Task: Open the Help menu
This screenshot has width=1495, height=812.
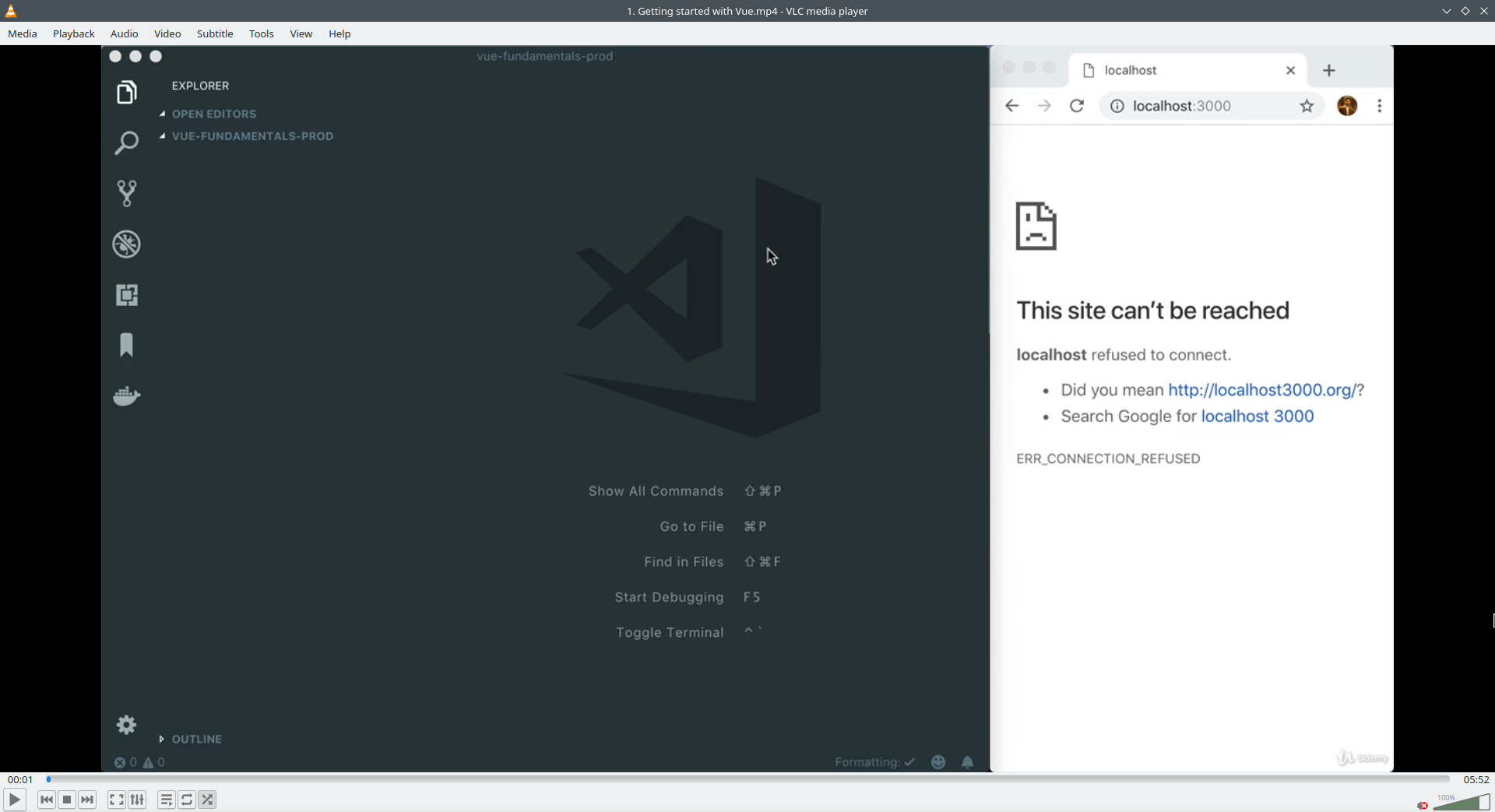Action: pos(339,33)
